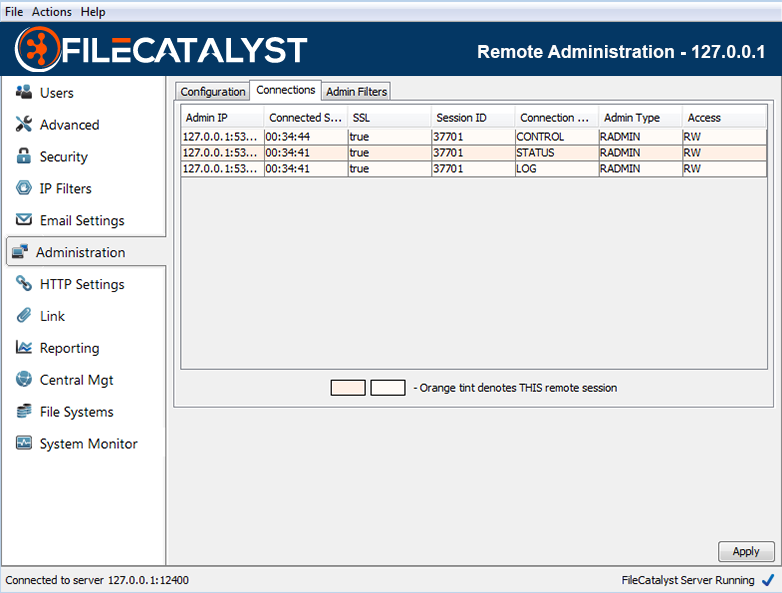Click Connected to server status text
Image resolution: width=782 pixels, height=593 pixels.
click(97, 580)
